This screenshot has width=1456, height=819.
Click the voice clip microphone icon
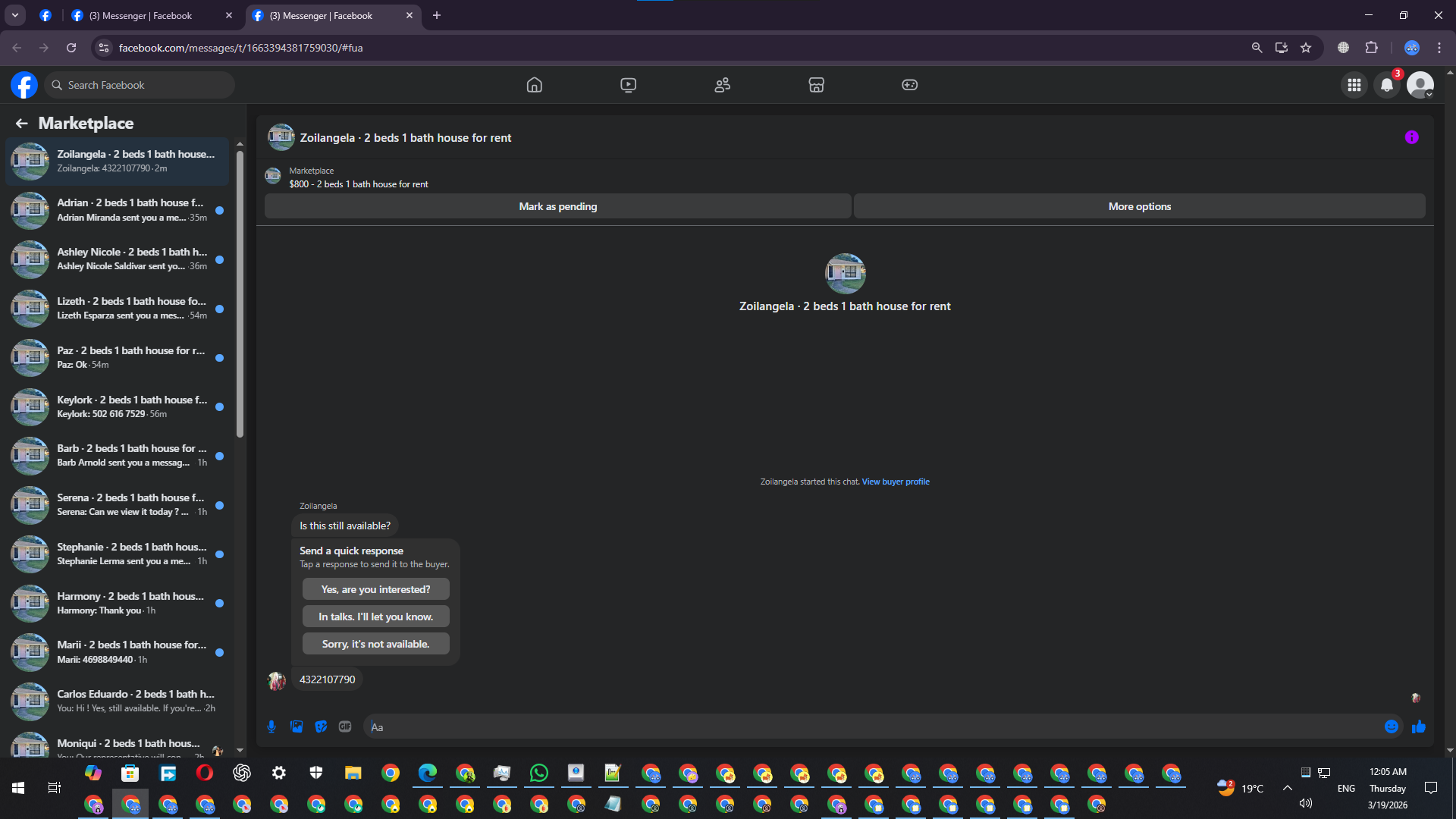coord(271,726)
